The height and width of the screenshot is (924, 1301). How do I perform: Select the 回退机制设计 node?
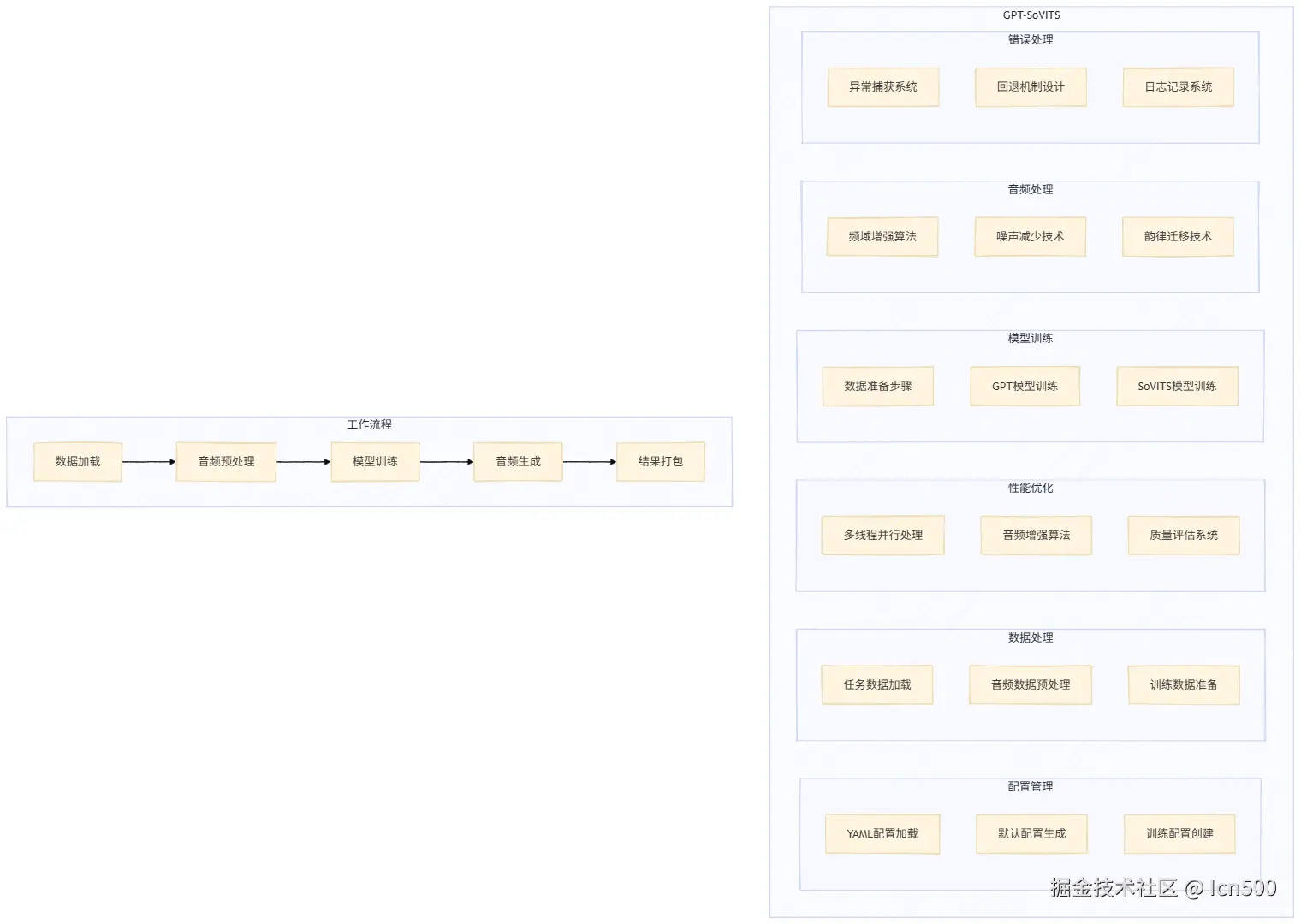pyautogui.click(x=1031, y=87)
